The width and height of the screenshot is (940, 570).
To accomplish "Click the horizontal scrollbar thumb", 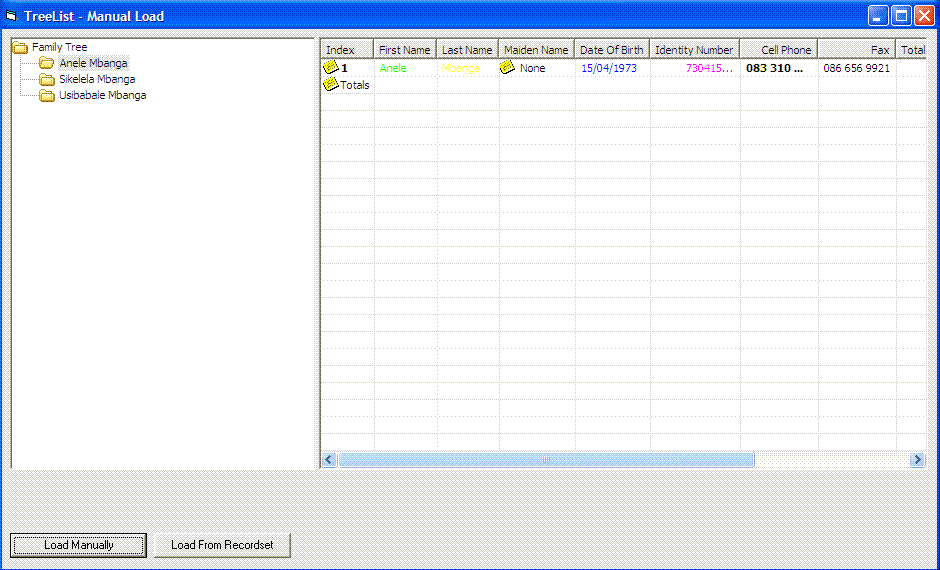I will click(x=546, y=460).
